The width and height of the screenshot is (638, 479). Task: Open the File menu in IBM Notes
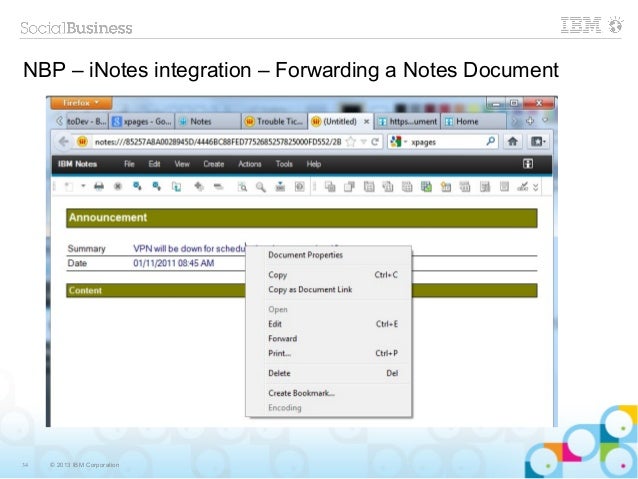pyautogui.click(x=129, y=164)
